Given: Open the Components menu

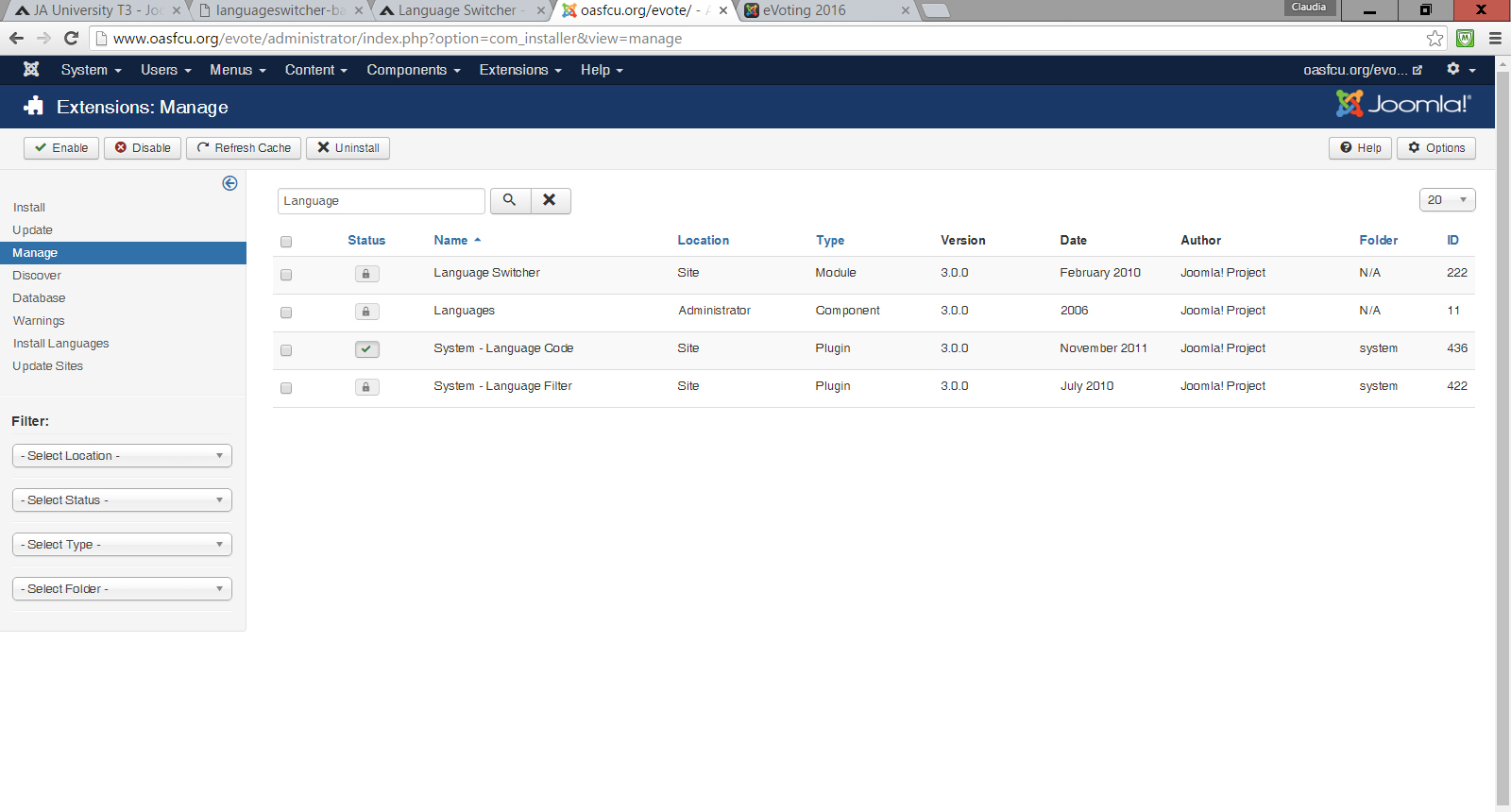Looking at the screenshot, I should 414,70.
